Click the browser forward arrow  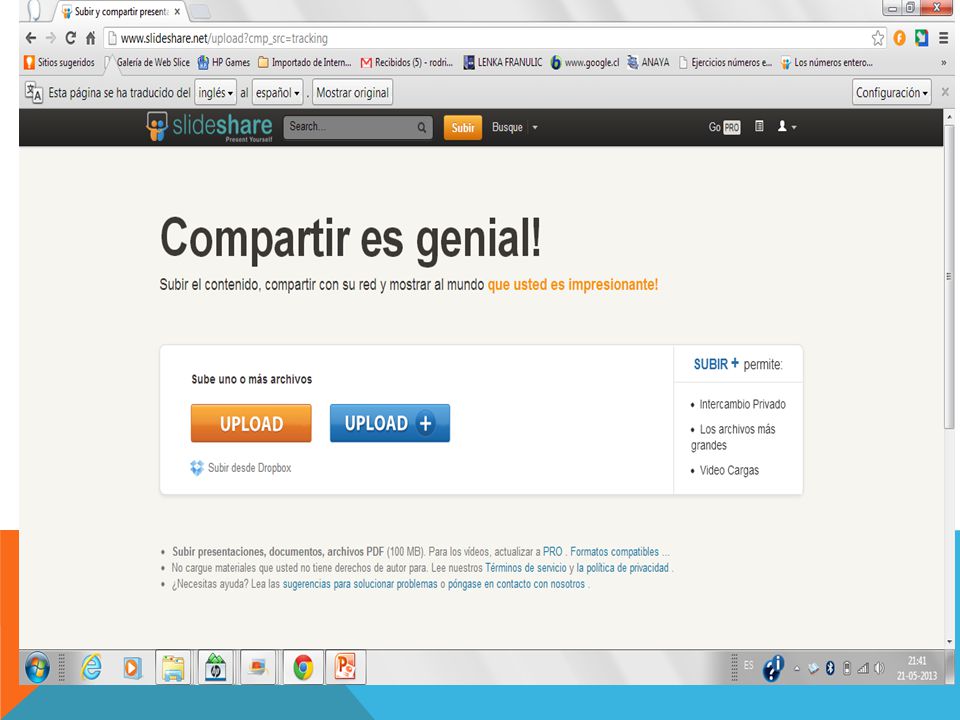click(51, 38)
